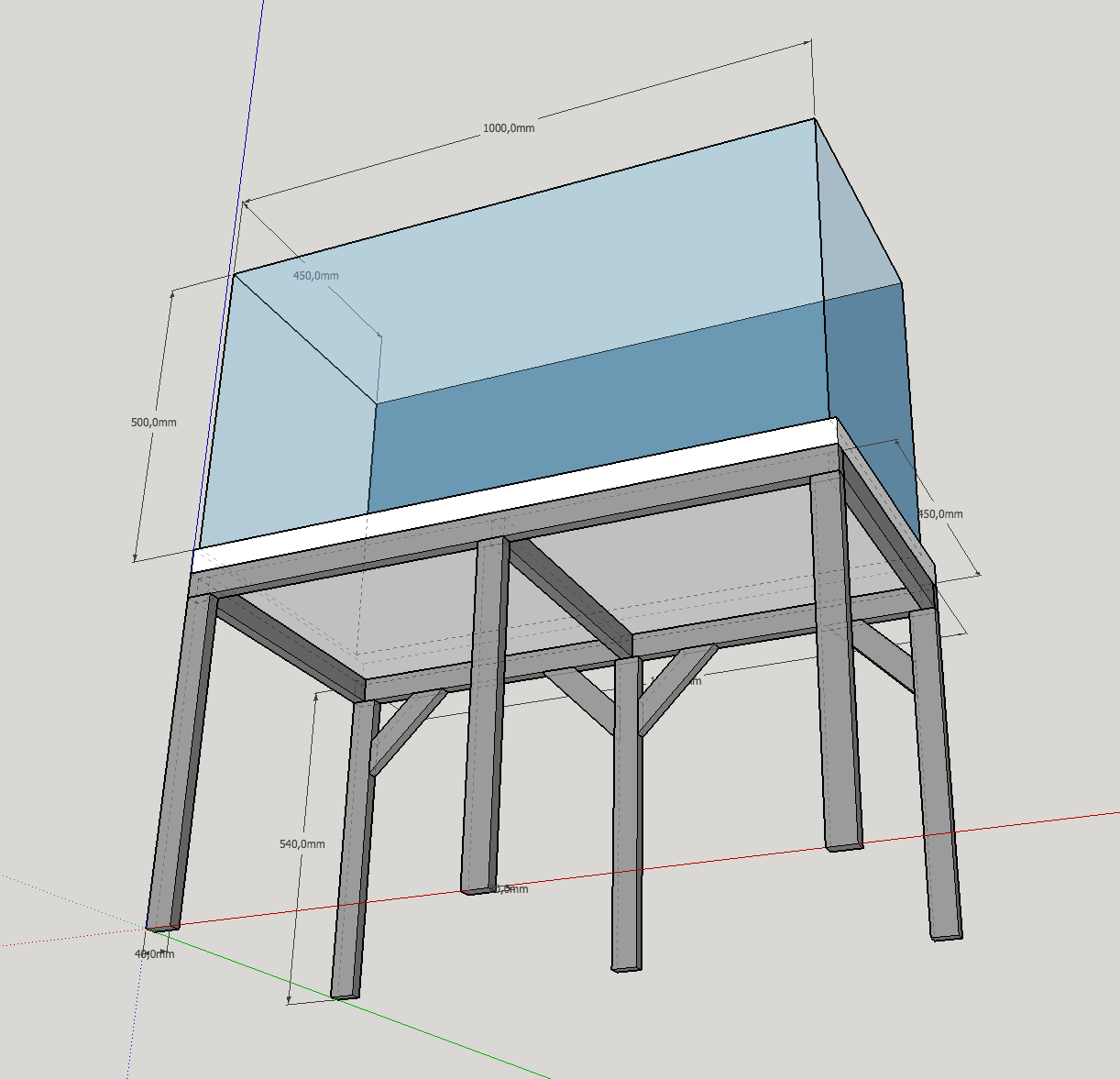1120x1079 pixels.
Task: Click the 500,0mm tank height dimension
Action: click(154, 423)
